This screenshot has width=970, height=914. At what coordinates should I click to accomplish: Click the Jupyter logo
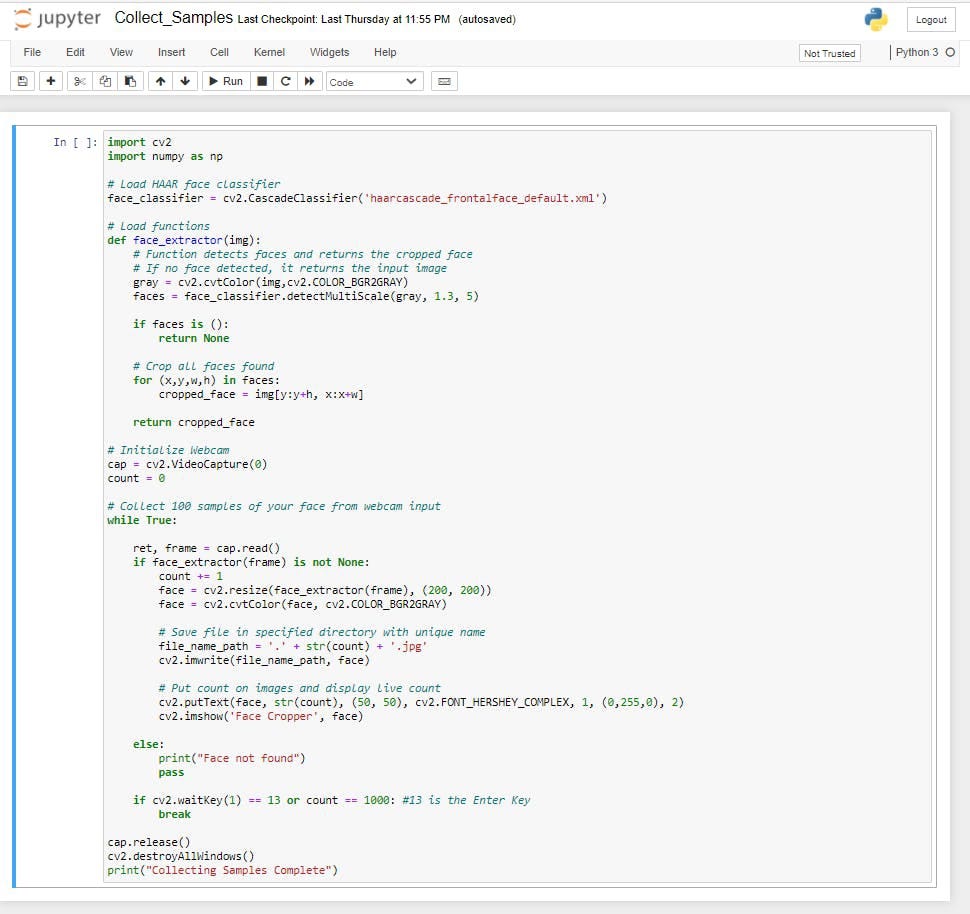point(57,19)
